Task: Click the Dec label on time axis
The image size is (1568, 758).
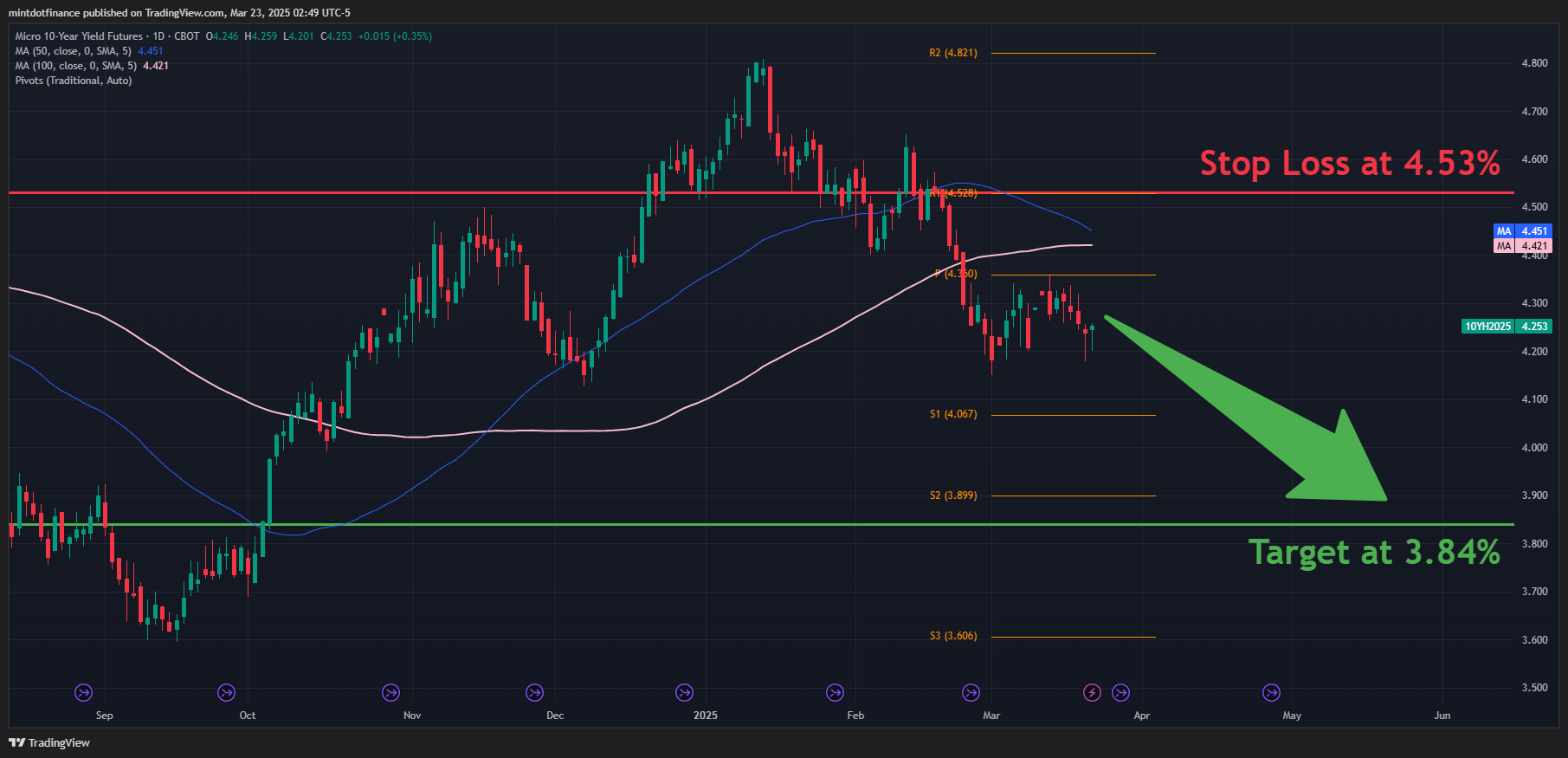Action: (x=555, y=716)
